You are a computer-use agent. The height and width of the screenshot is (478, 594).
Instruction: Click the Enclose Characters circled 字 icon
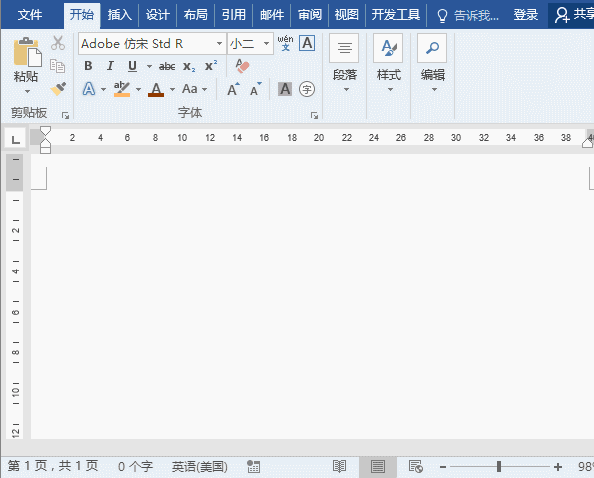click(307, 89)
